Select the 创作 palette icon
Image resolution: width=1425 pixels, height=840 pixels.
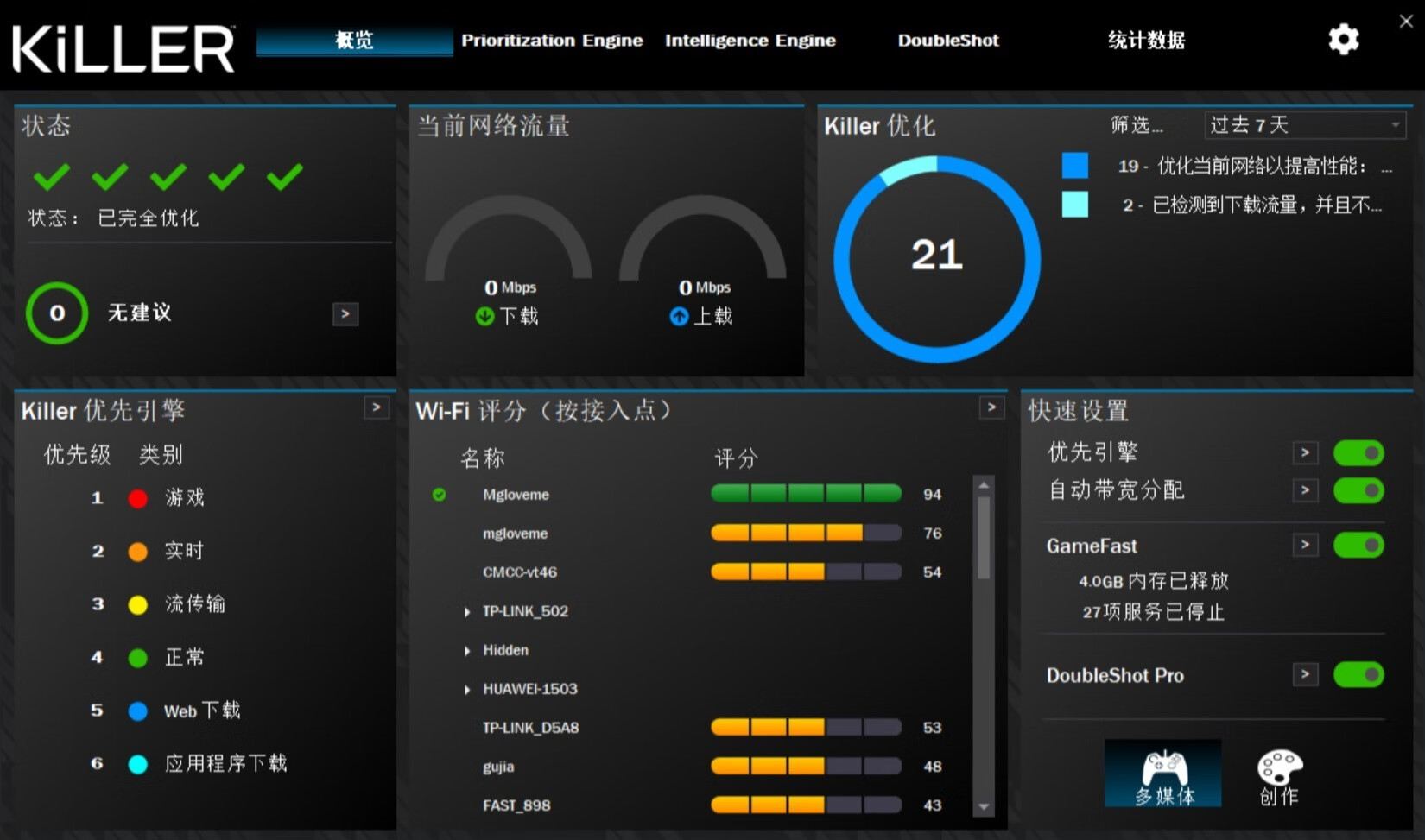click(x=1278, y=768)
